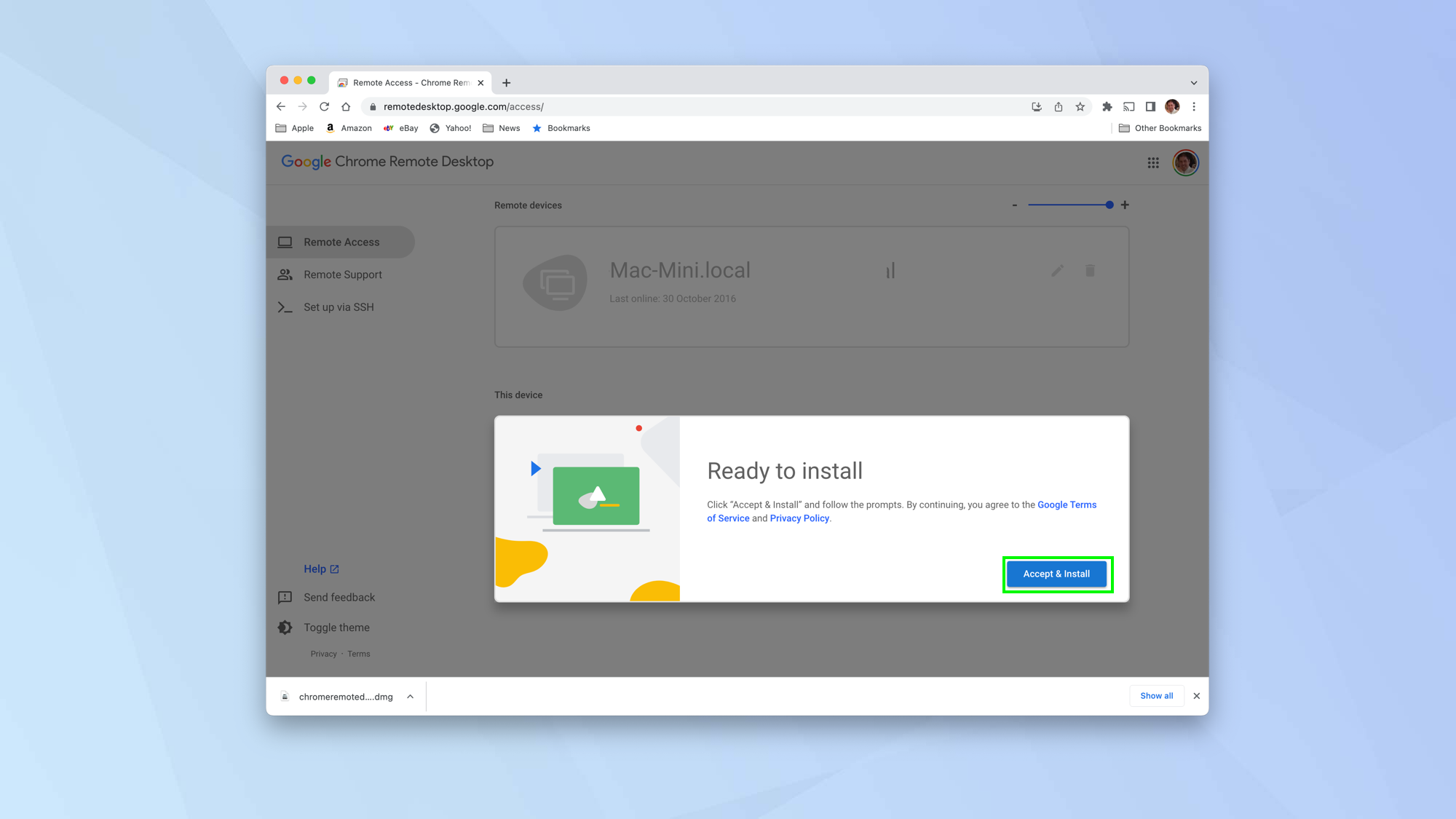This screenshot has width=1456, height=819.
Task: Click the Set up via SSH icon
Action: [x=285, y=306]
